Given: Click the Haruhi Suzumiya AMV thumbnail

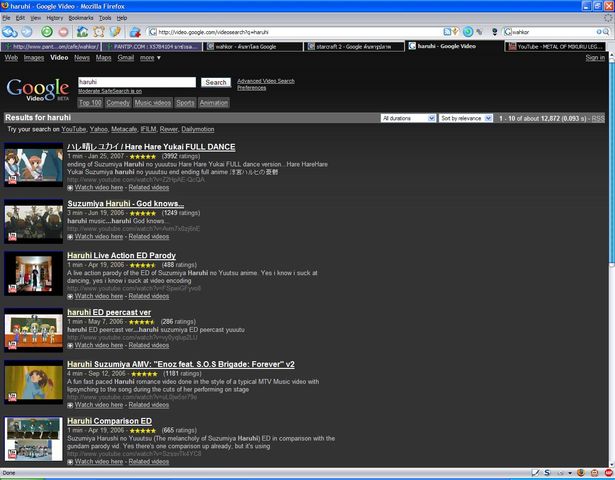Looking at the screenshot, I should click(x=33, y=382).
